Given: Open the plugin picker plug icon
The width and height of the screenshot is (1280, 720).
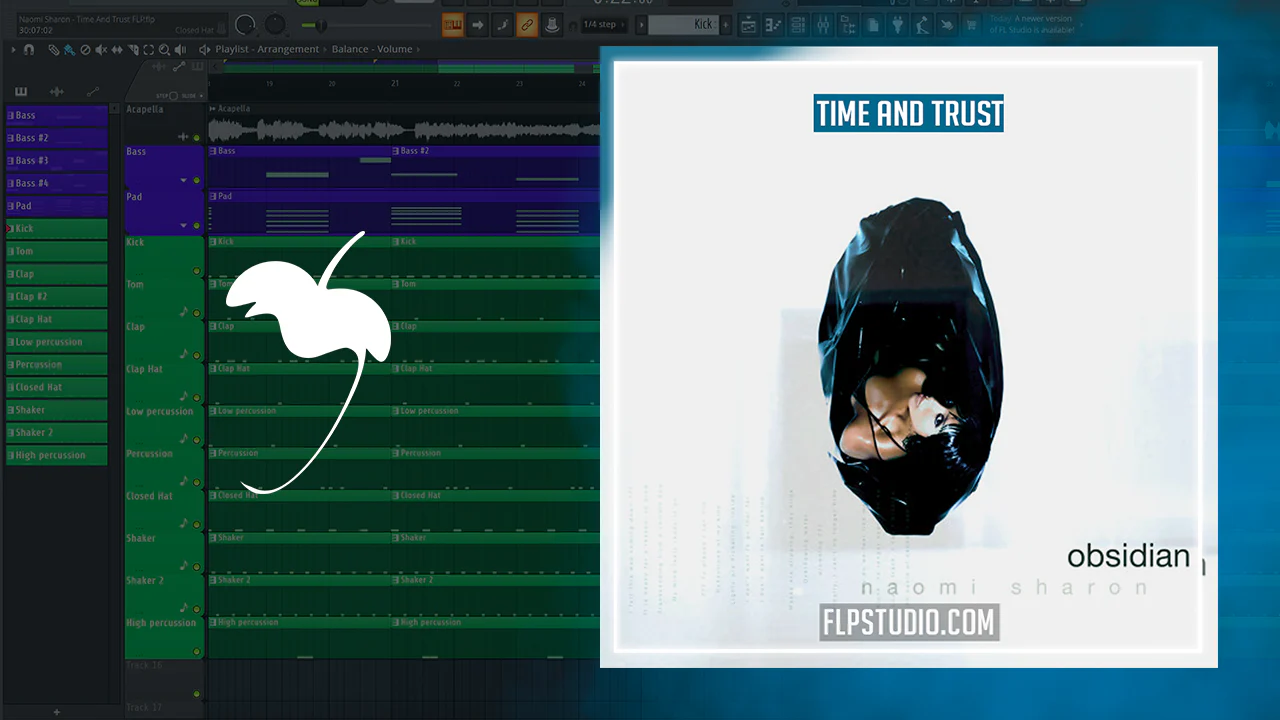Looking at the screenshot, I should click(x=897, y=25).
